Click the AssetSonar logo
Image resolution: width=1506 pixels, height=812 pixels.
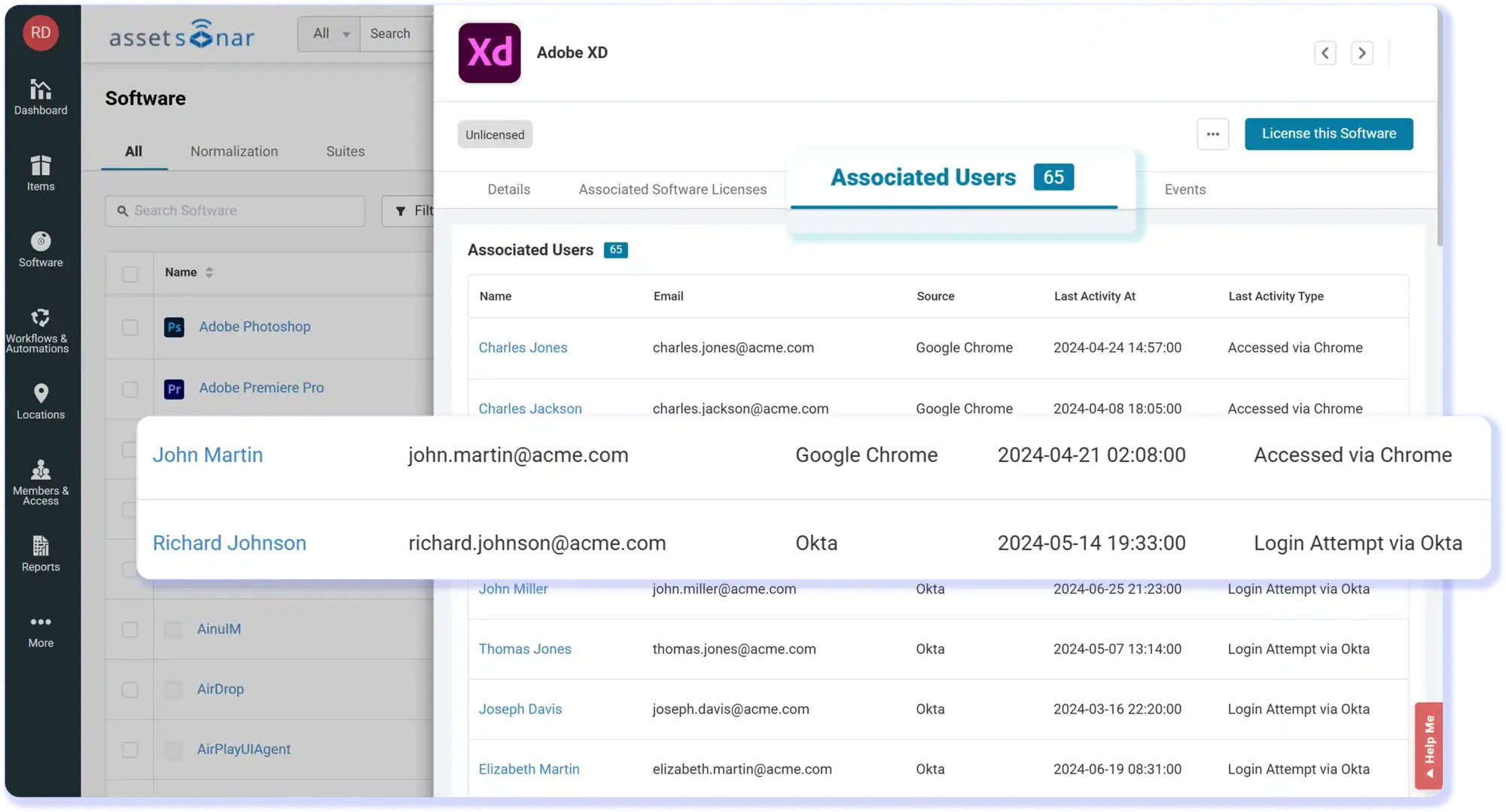pyautogui.click(x=181, y=35)
